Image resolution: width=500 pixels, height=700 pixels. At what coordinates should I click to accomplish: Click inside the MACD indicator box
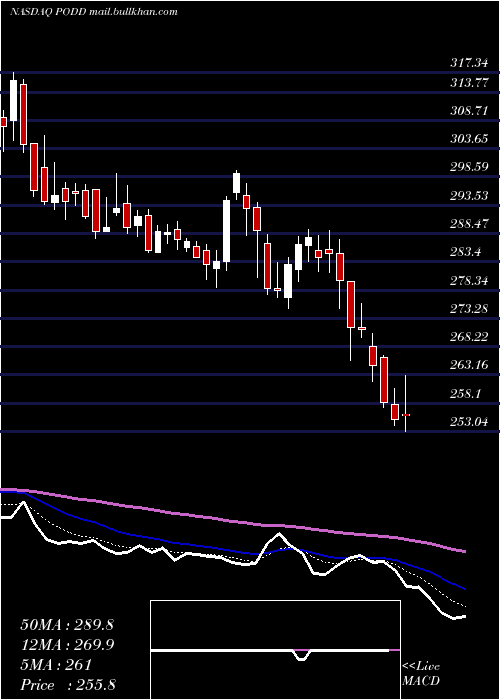pos(275,650)
